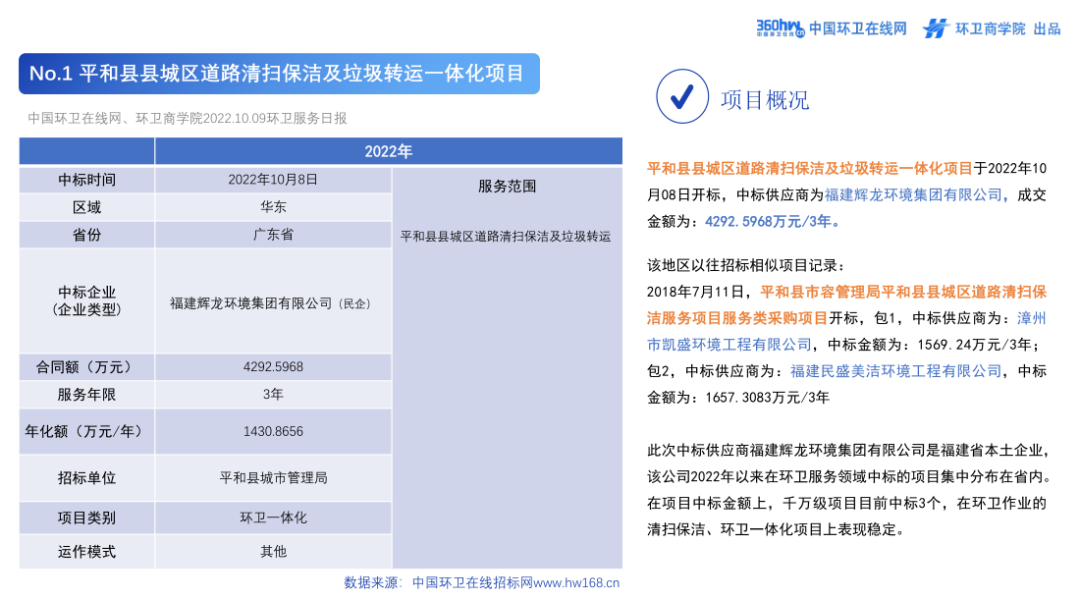This screenshot has width=1080, height=599.
Task: Click the 环卫商学院 出品 header text
Action: [x=1008, y=28]
